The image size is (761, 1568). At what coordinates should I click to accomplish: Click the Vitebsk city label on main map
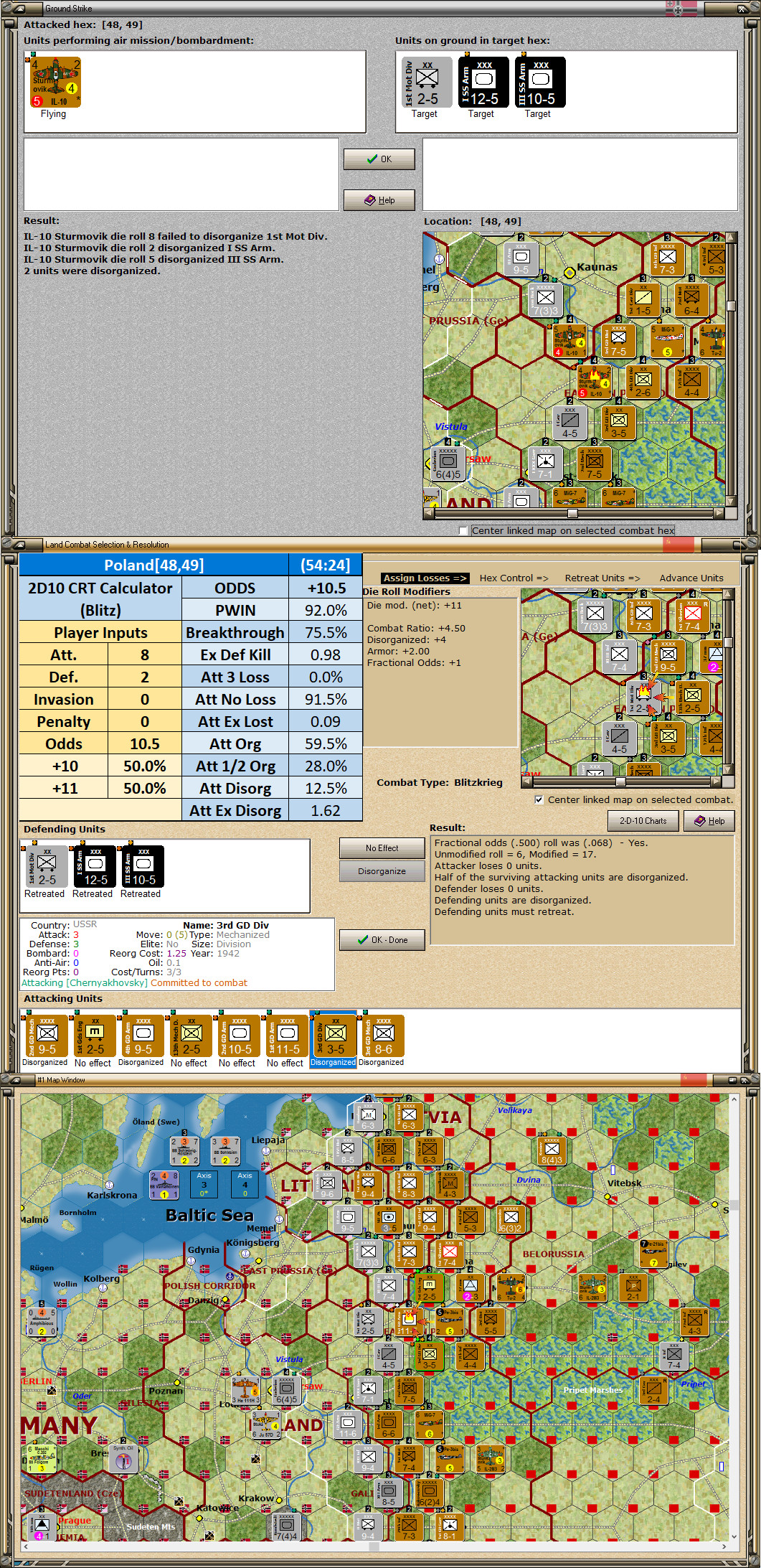tap(624, 1183)
